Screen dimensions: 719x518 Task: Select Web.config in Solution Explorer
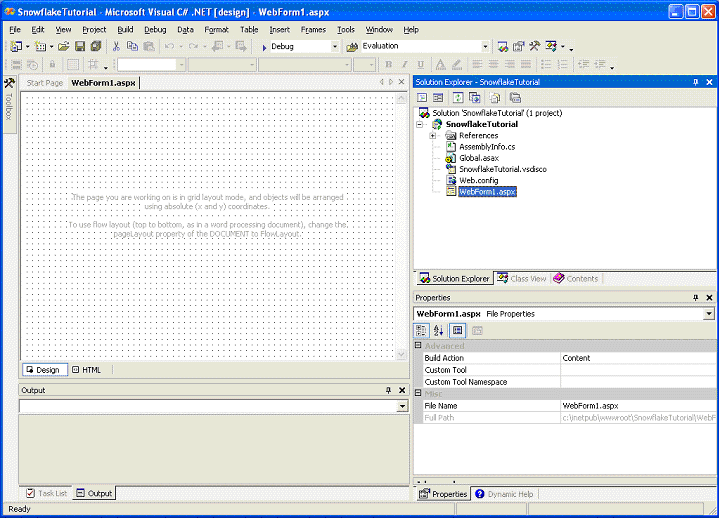[478, 181]
